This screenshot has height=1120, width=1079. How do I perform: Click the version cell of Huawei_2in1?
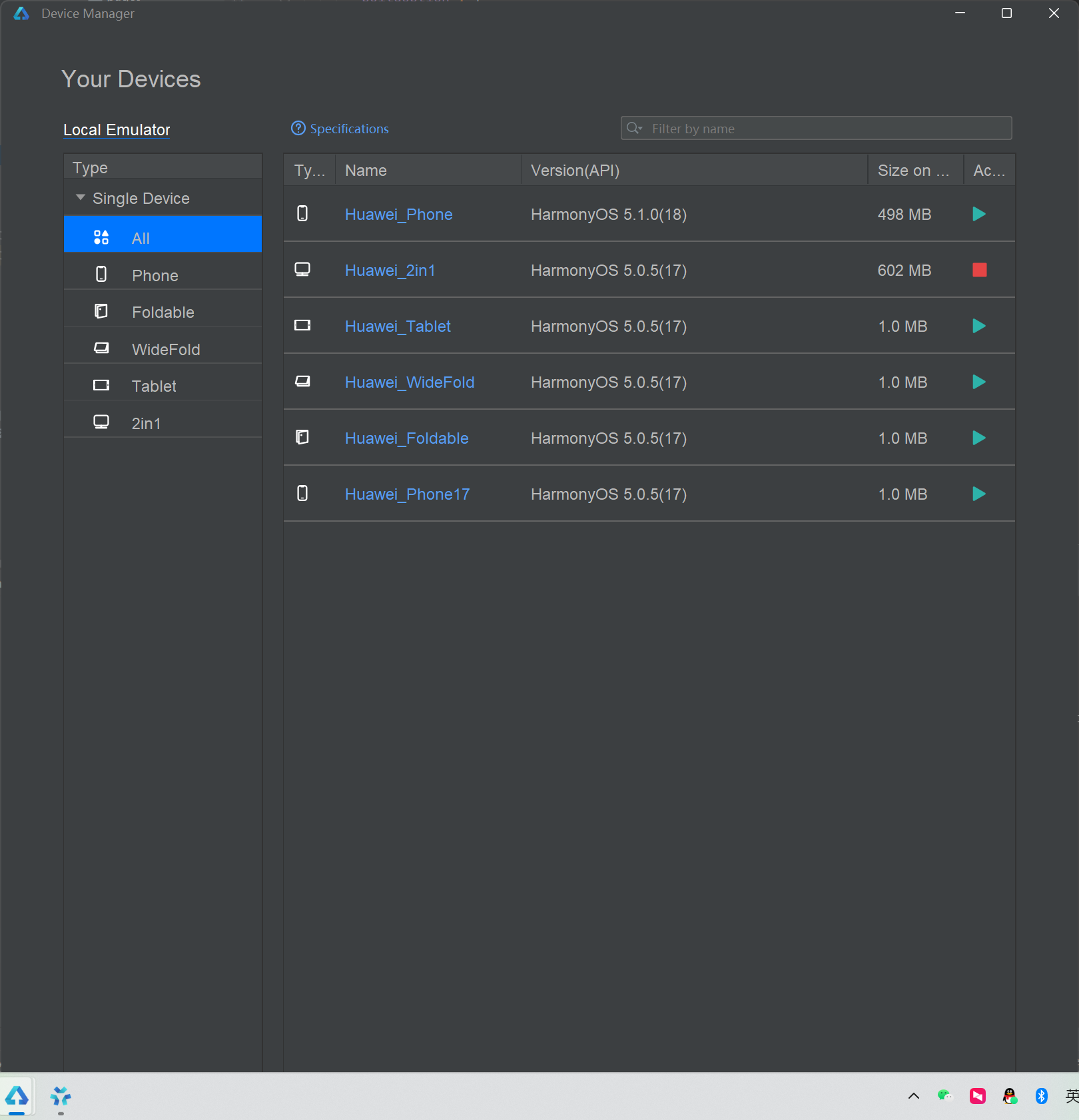point(609,271)
